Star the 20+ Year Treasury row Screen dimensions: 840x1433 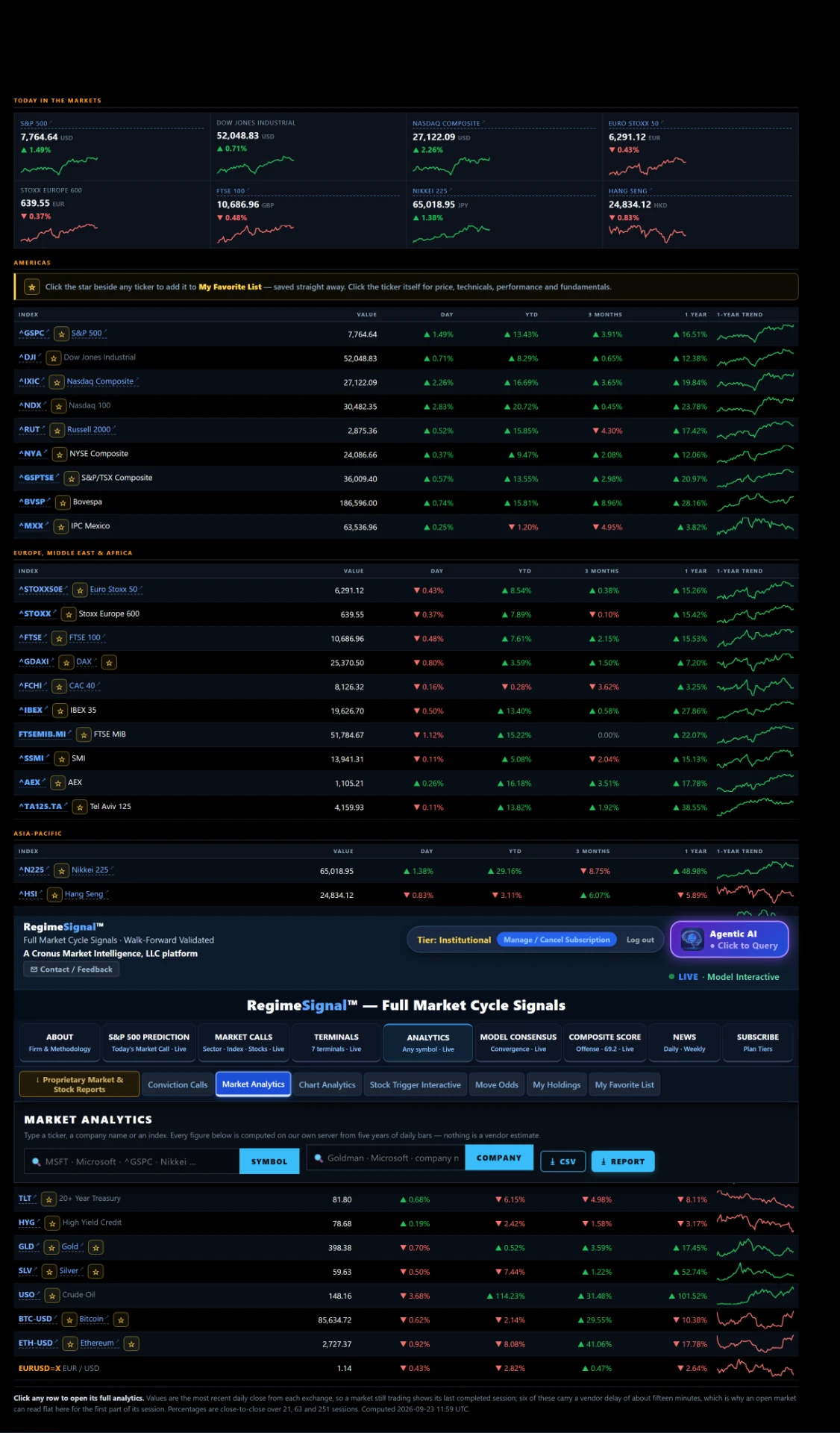click(49, 1199)
